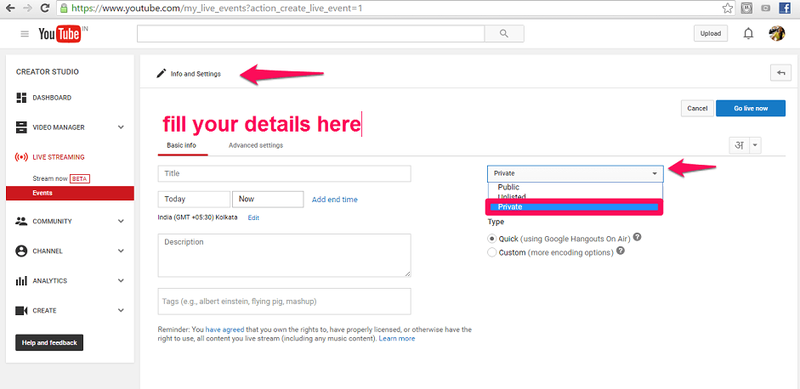Click the Upload button
Screen dimensions: 800x389
point(710,34)
